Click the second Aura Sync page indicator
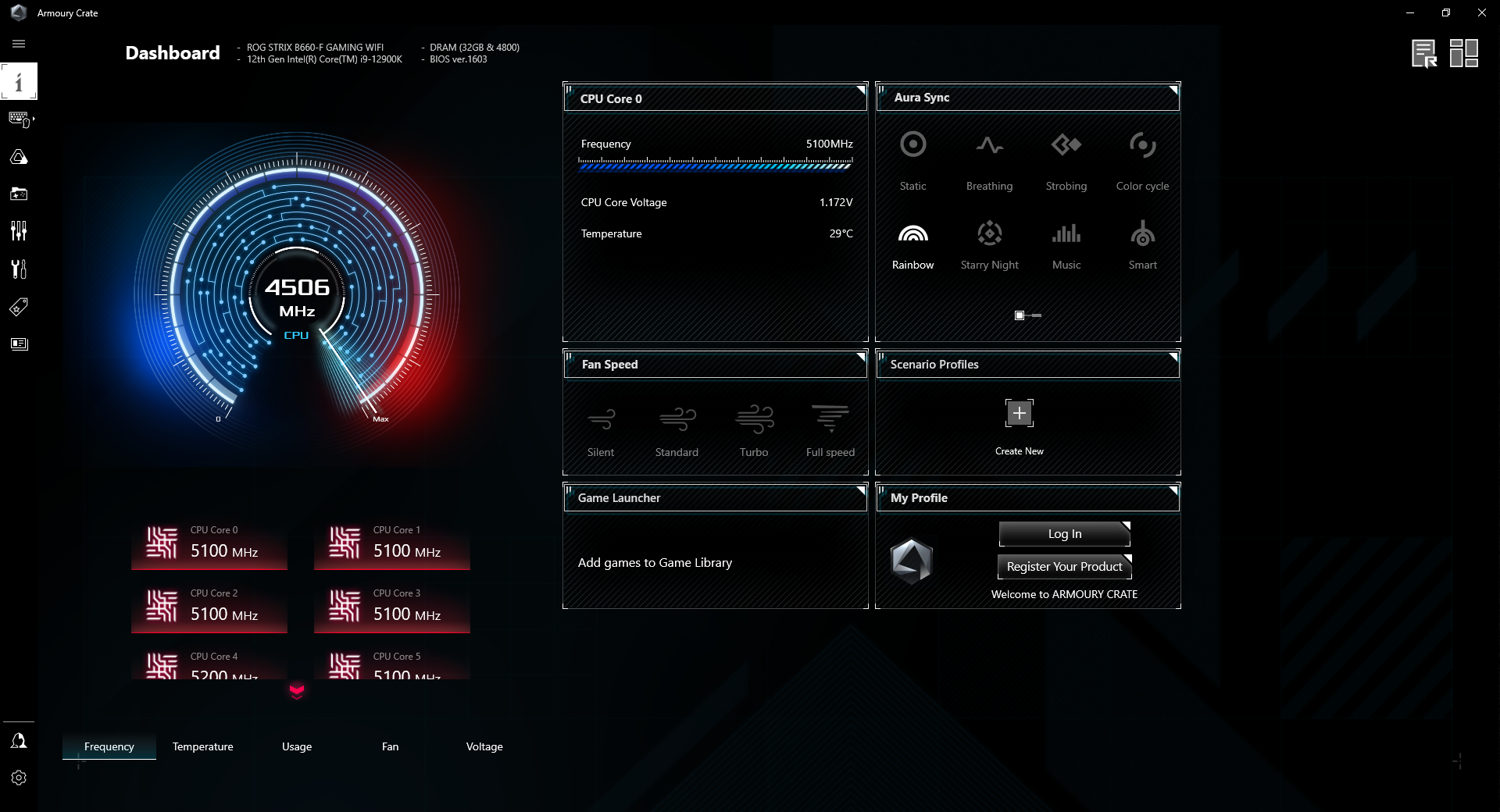 click(1037, 315)
